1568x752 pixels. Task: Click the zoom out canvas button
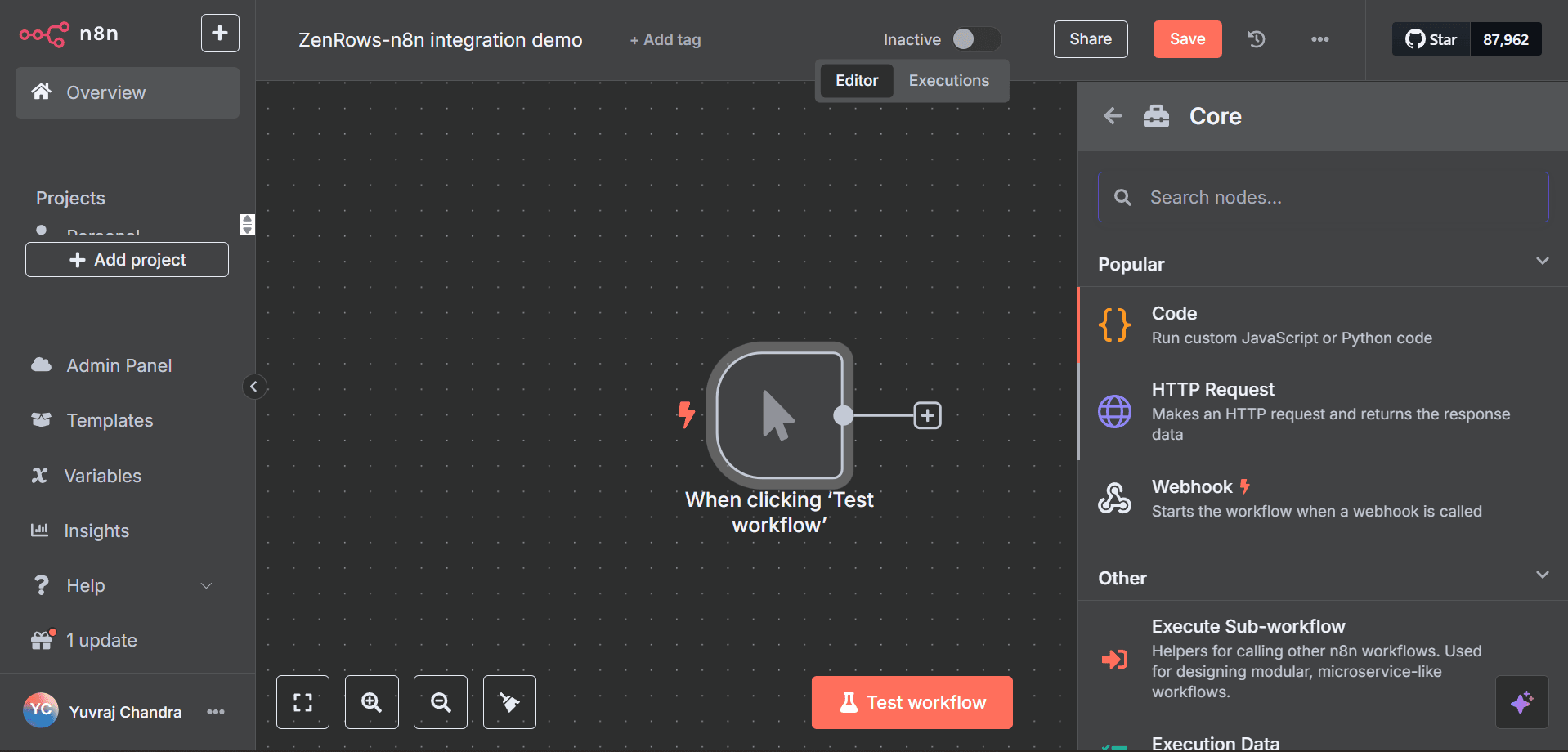click(x=441, y=702)
